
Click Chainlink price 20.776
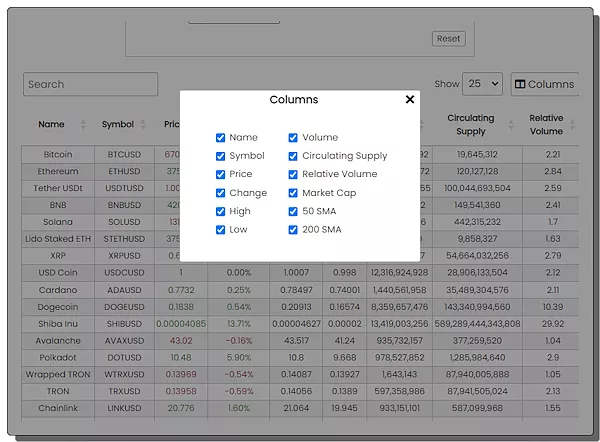tap(181, 408)
